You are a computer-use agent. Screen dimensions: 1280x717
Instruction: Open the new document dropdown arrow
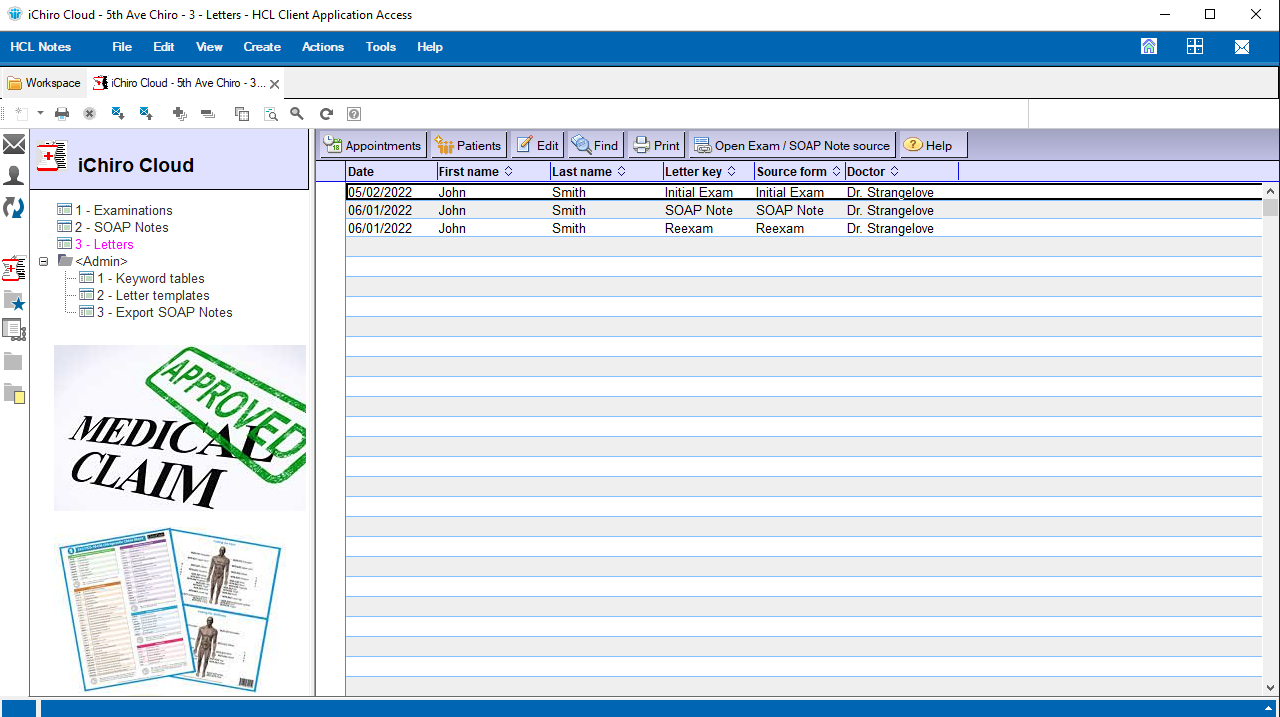click(x=41, y=114)
